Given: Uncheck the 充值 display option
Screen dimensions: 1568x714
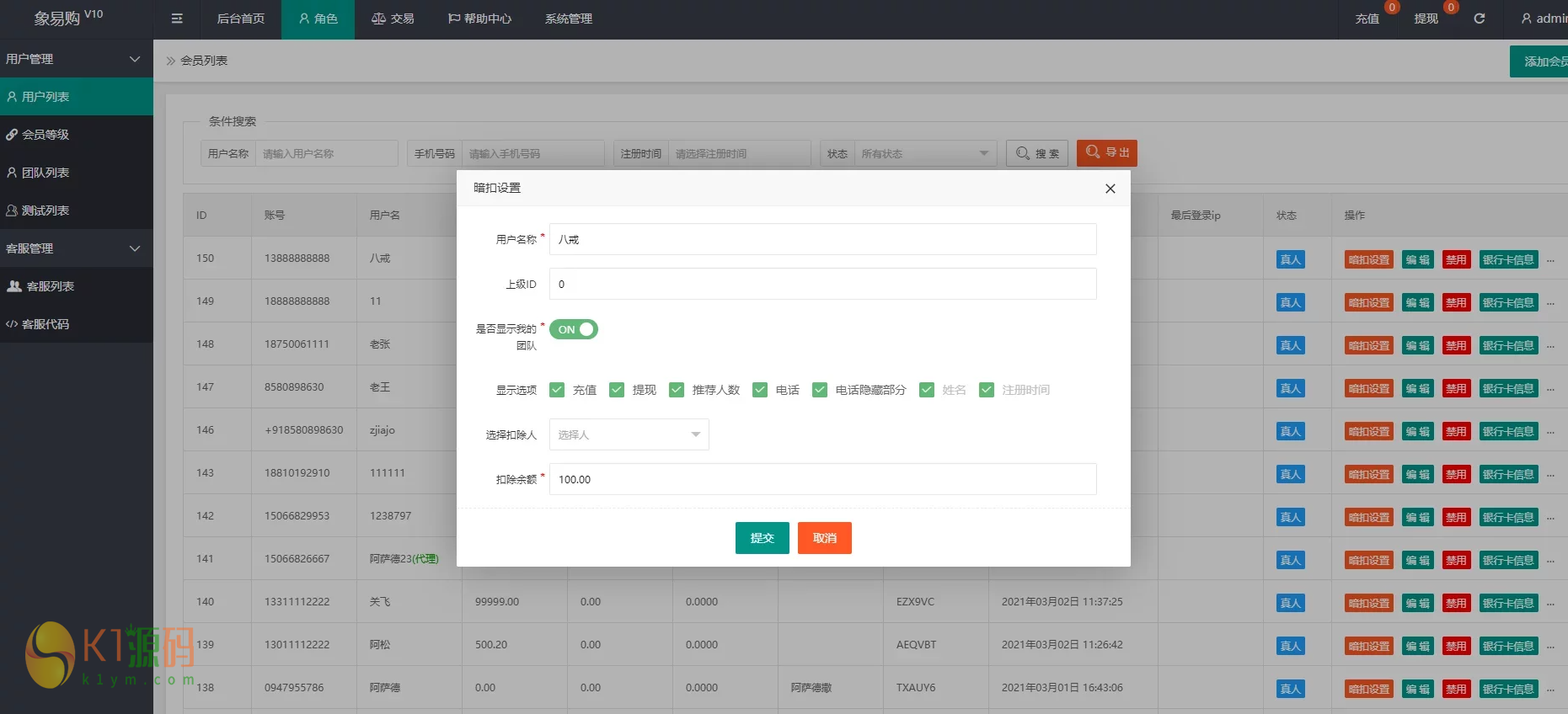Looking at the screenshot, I should pos(557,390).
